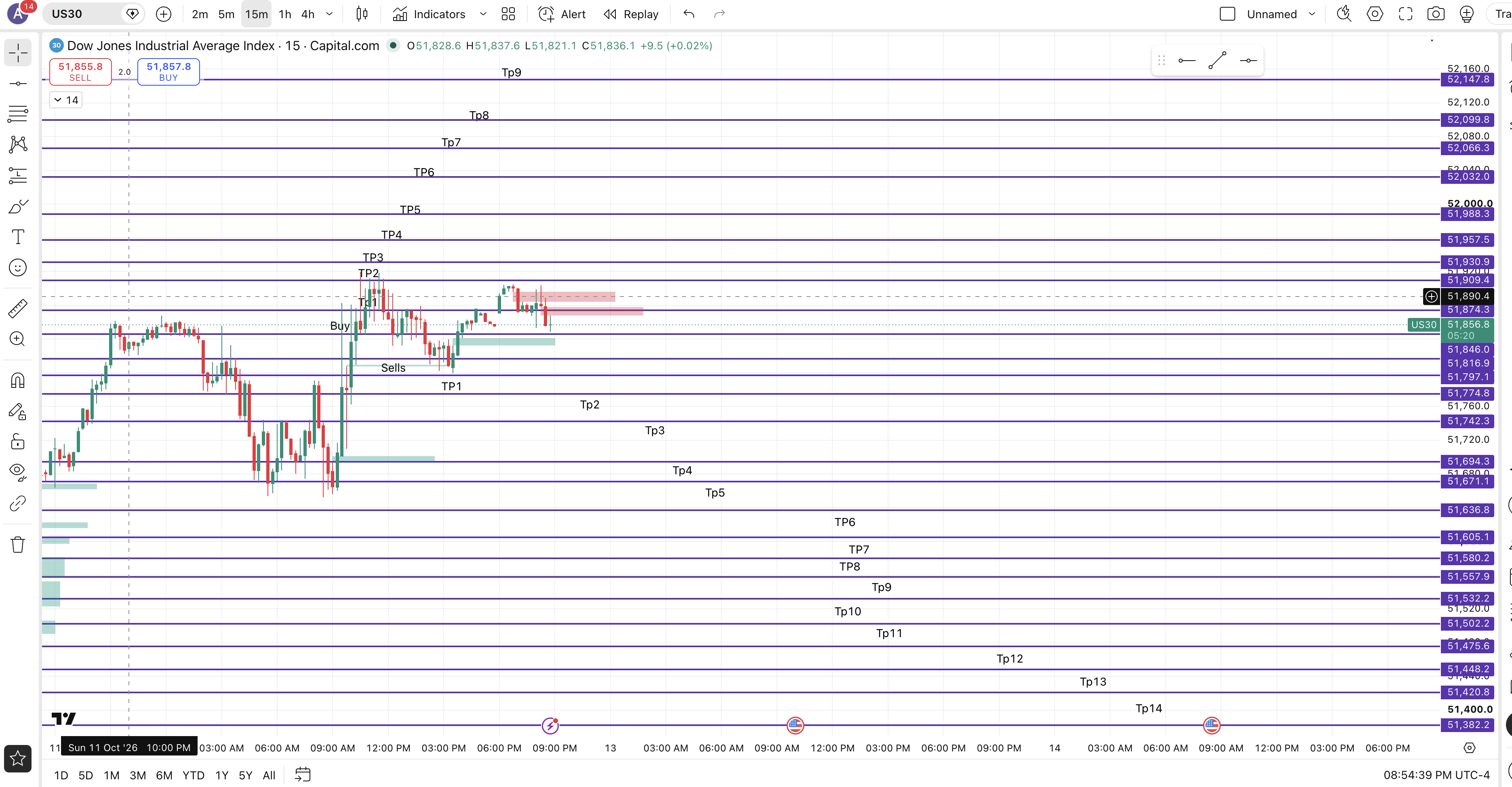Click the add symbol plus button
The image size is (1512, 787).
tap(164, 14)
